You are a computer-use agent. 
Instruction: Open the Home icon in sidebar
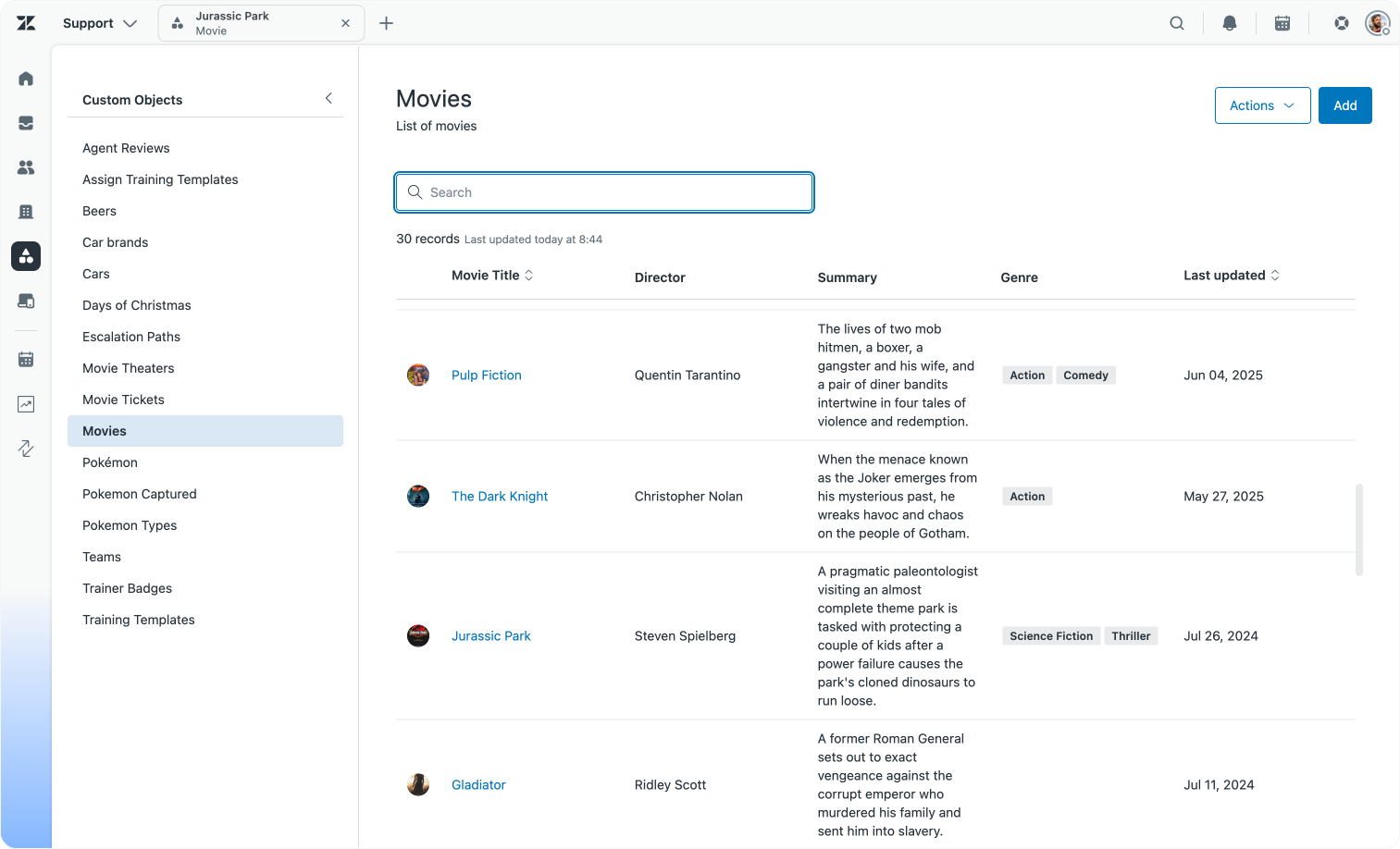26,79
